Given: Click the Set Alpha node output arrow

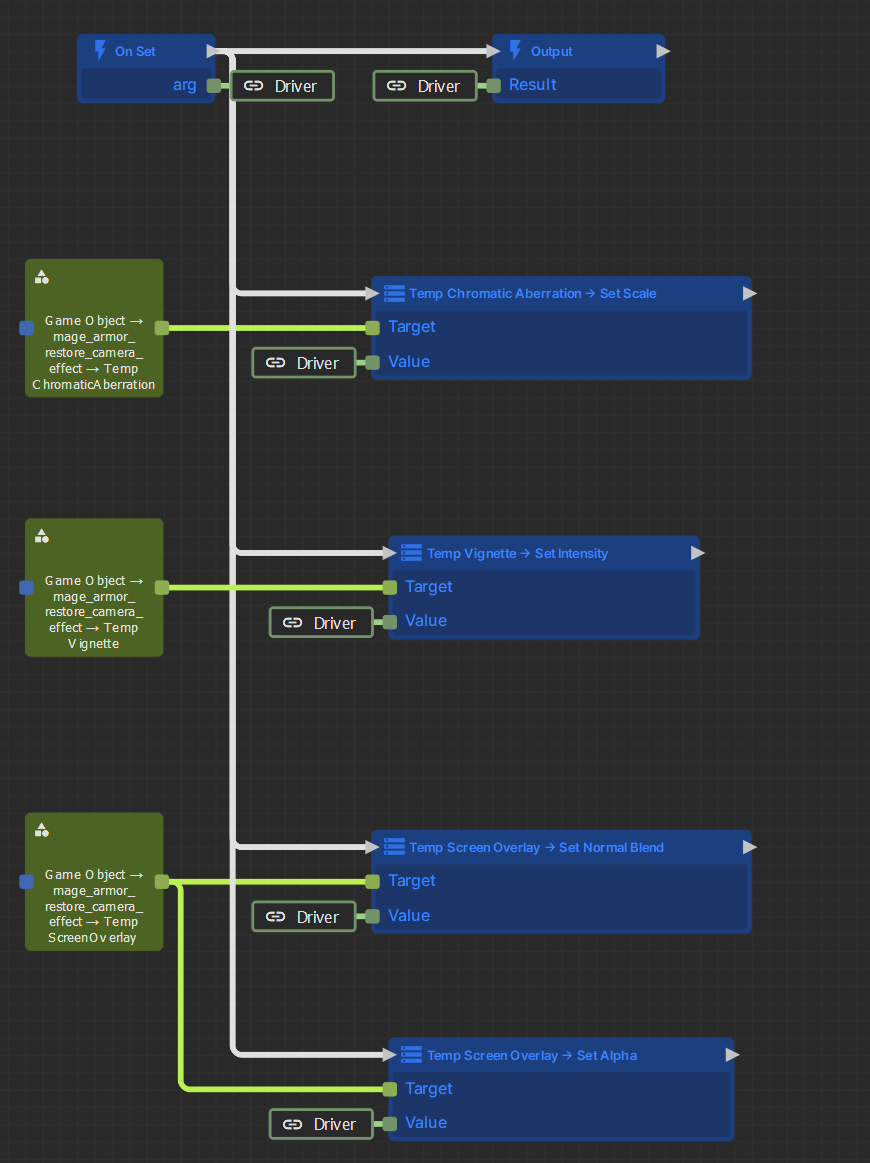Looking at the screenshot, I should click(732, 1055).
